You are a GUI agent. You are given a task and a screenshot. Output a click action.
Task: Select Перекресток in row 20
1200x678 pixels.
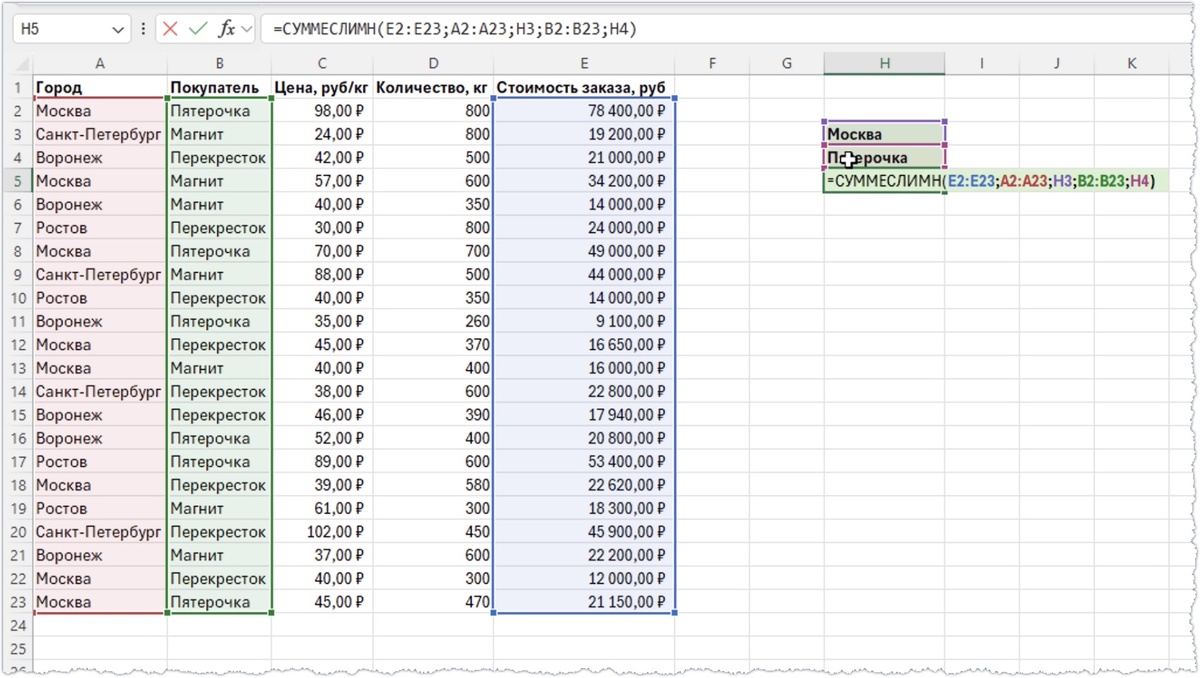click(x=219, y=532)
